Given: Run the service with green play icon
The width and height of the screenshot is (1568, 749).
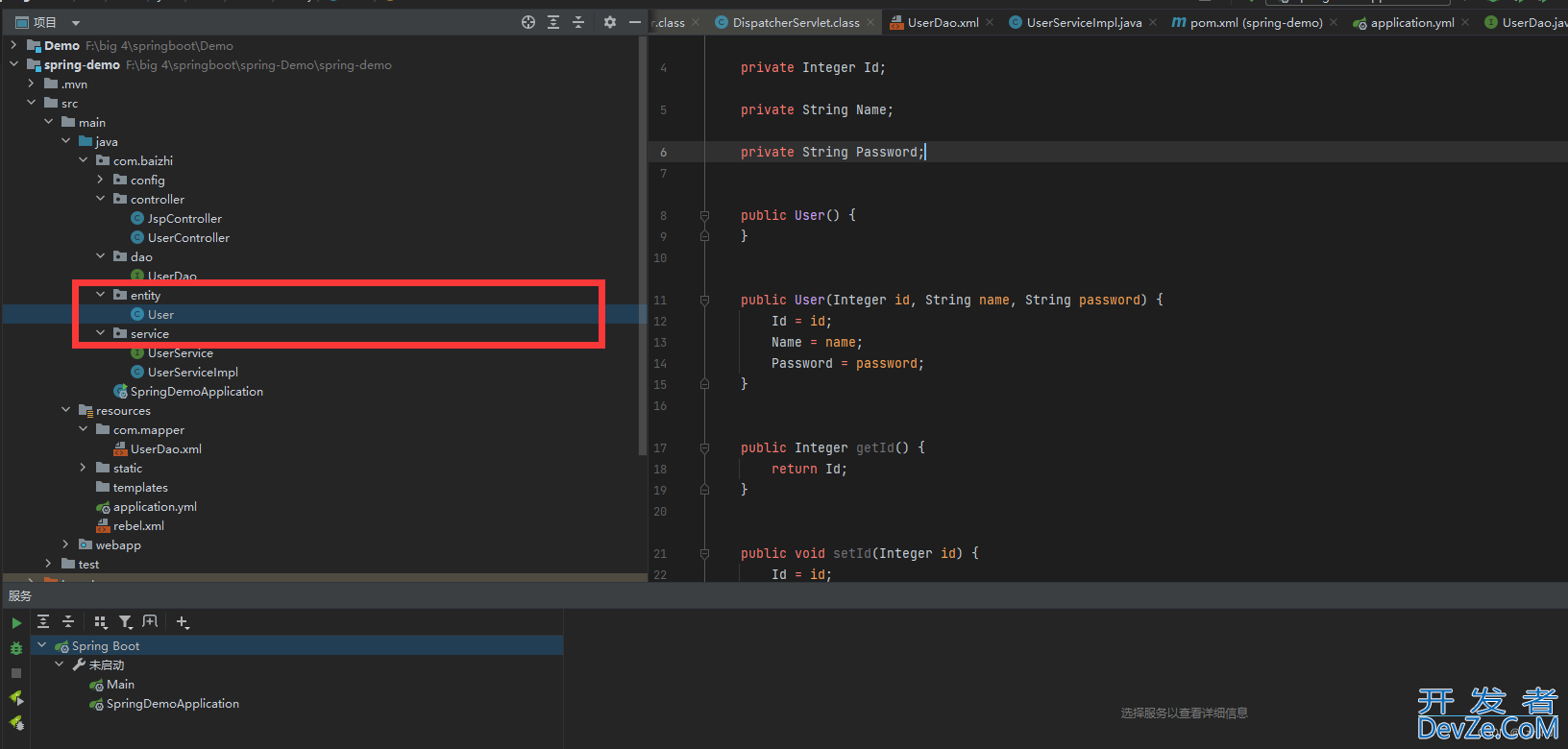Looking at the screenshot, I should [16, 623].
